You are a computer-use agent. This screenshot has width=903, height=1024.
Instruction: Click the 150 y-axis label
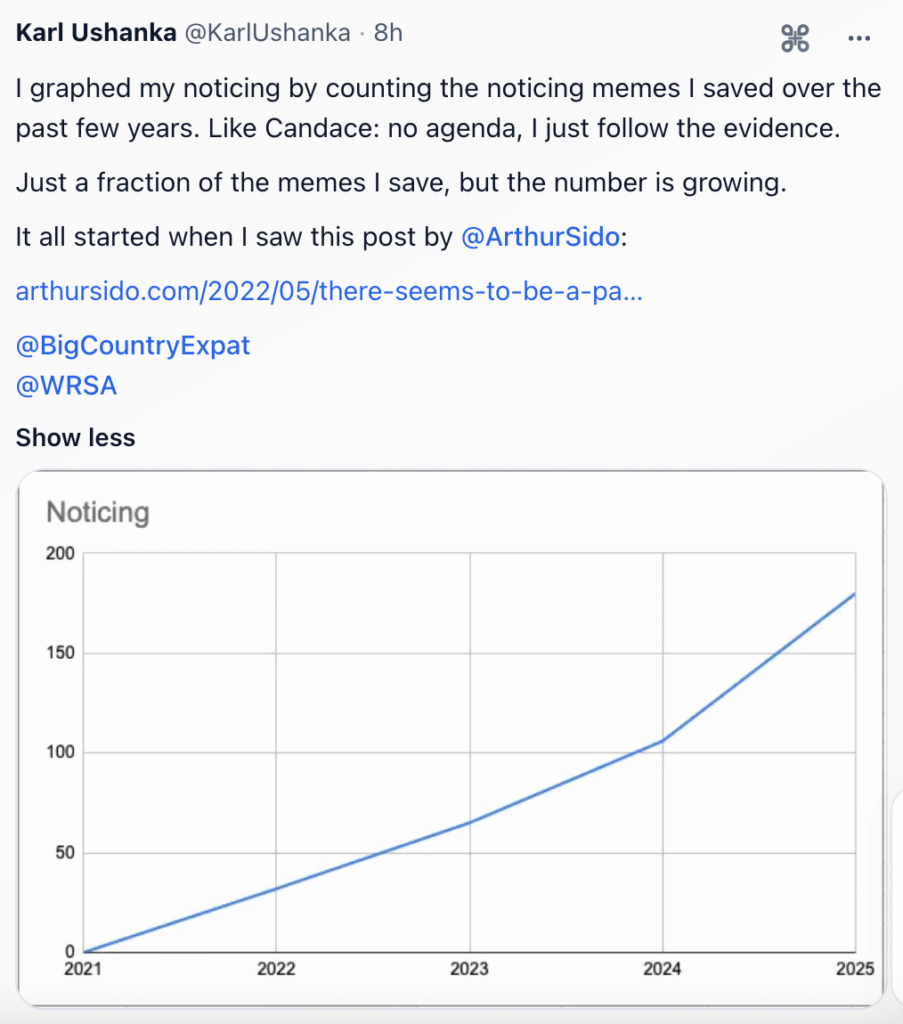(x=62, y=653)
